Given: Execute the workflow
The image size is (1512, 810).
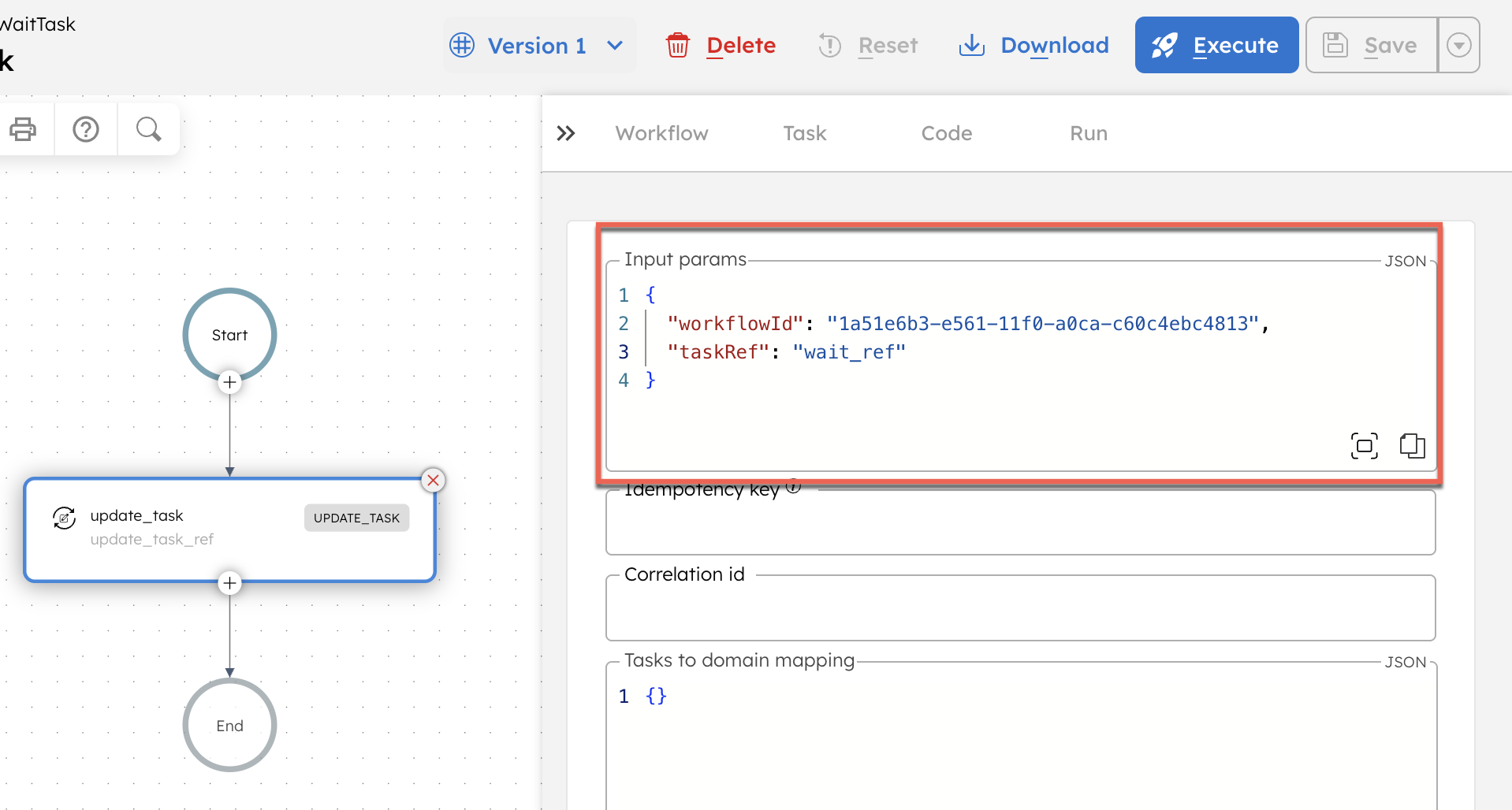Looking at the screenshot, I should 1216,45.
